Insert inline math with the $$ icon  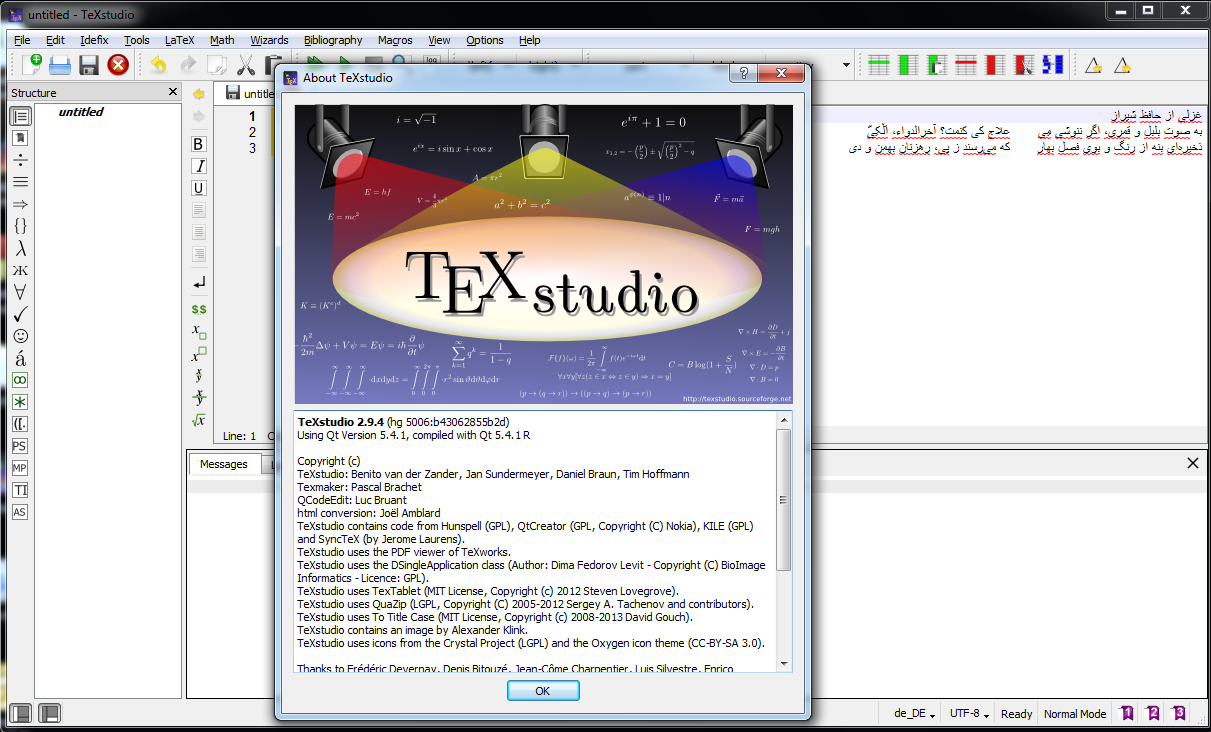[x=199, y=310]
